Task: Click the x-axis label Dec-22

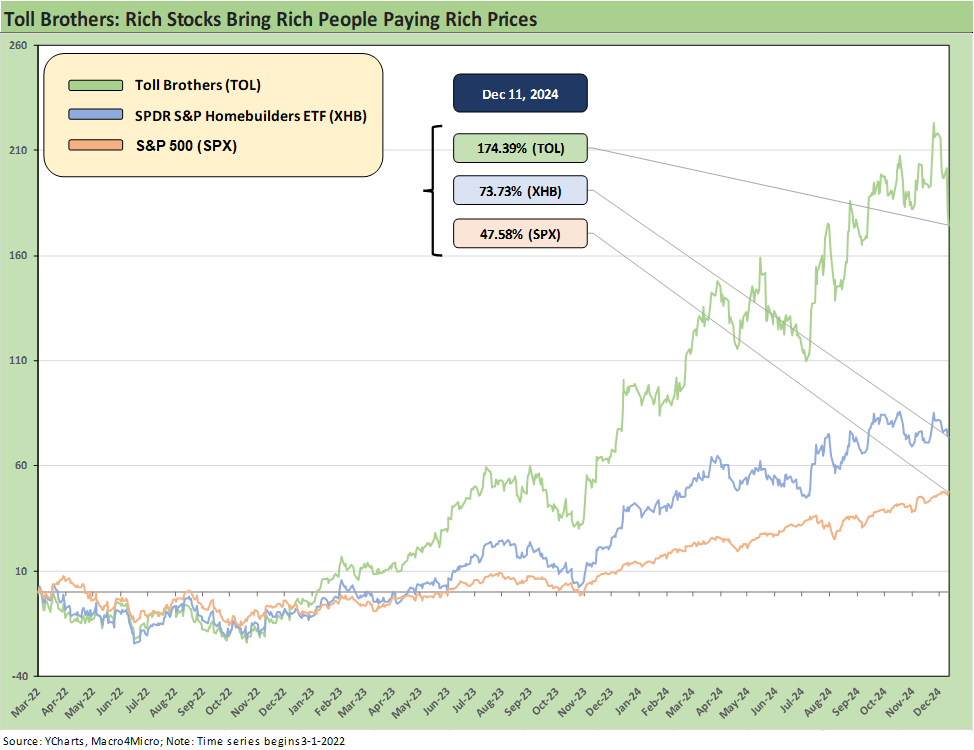Action: tap(271, 703)
